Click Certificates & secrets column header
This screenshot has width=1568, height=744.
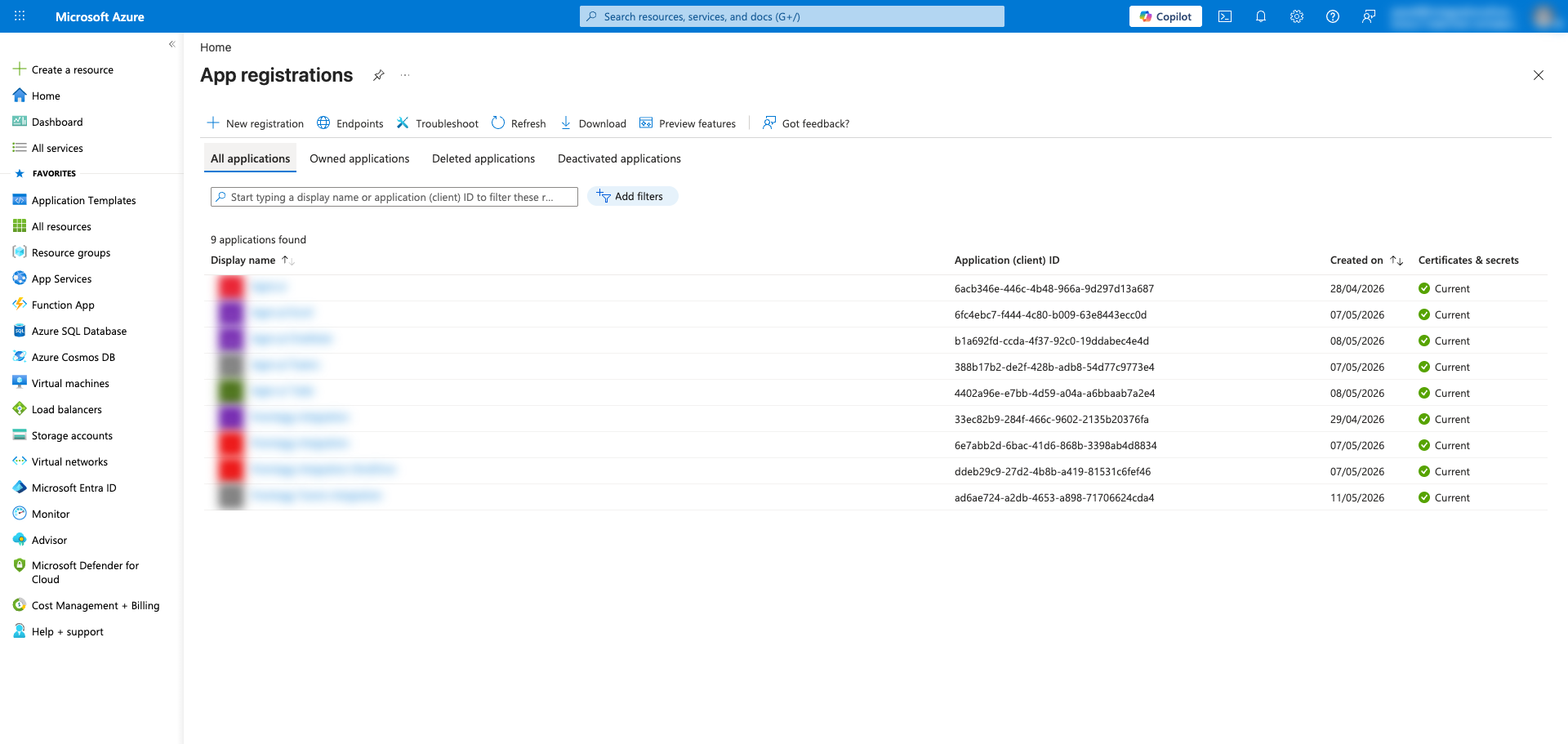1468,261
